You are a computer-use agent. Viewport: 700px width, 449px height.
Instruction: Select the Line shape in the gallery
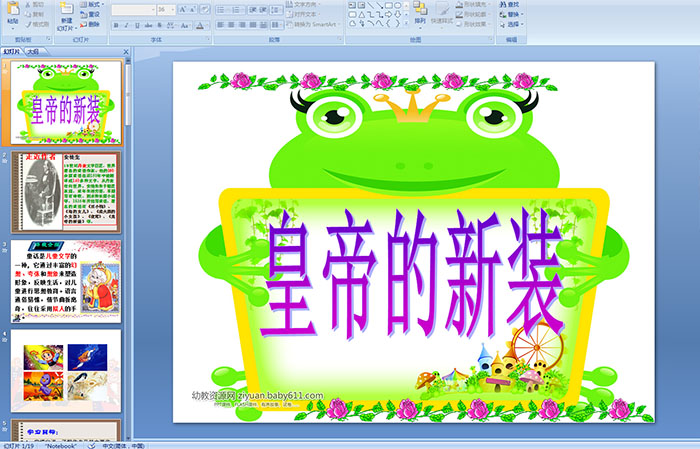pyautogui.click(x=370, y=5)
